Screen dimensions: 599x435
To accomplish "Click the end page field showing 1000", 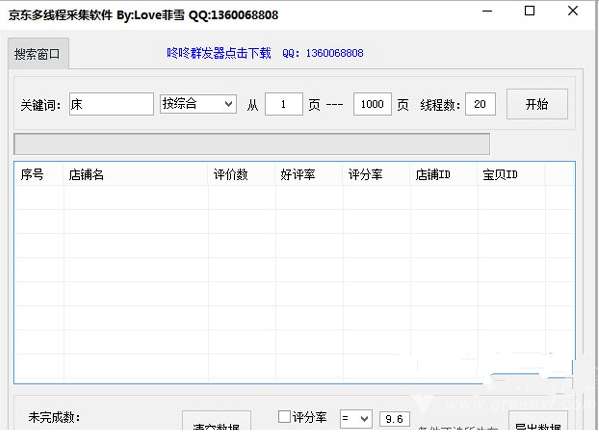I will coord(372,104).
